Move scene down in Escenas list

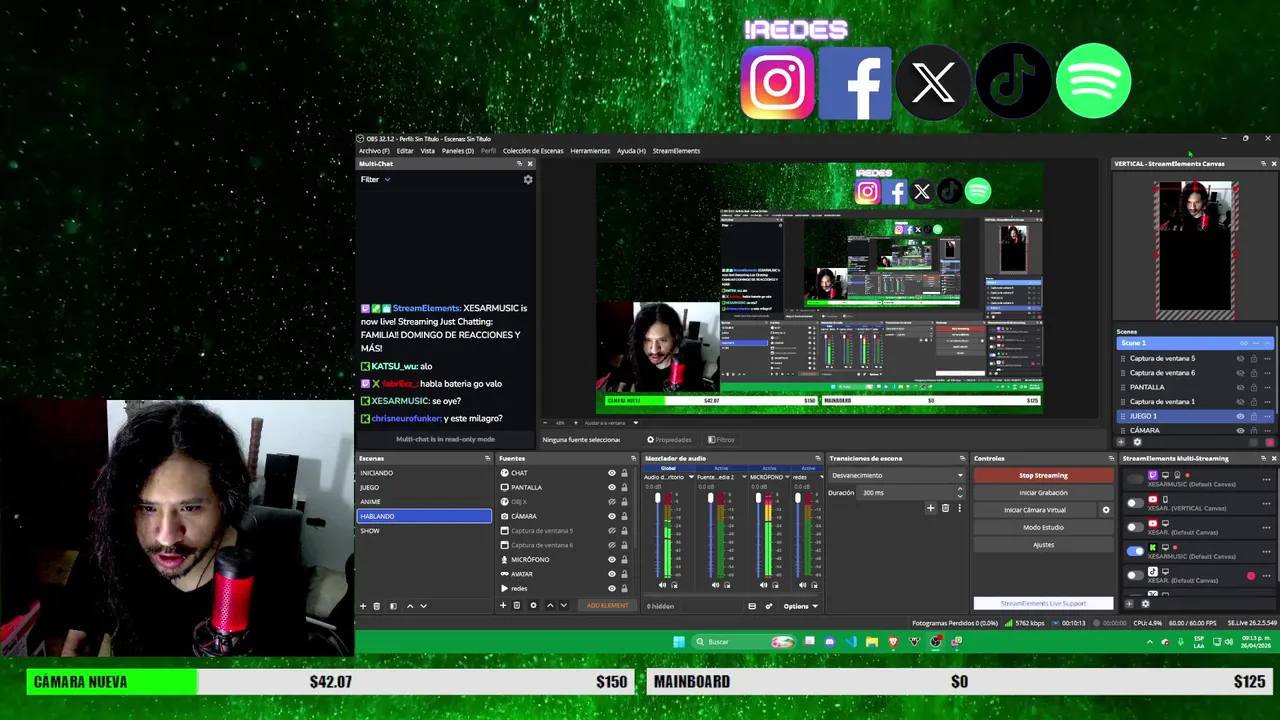423,606
